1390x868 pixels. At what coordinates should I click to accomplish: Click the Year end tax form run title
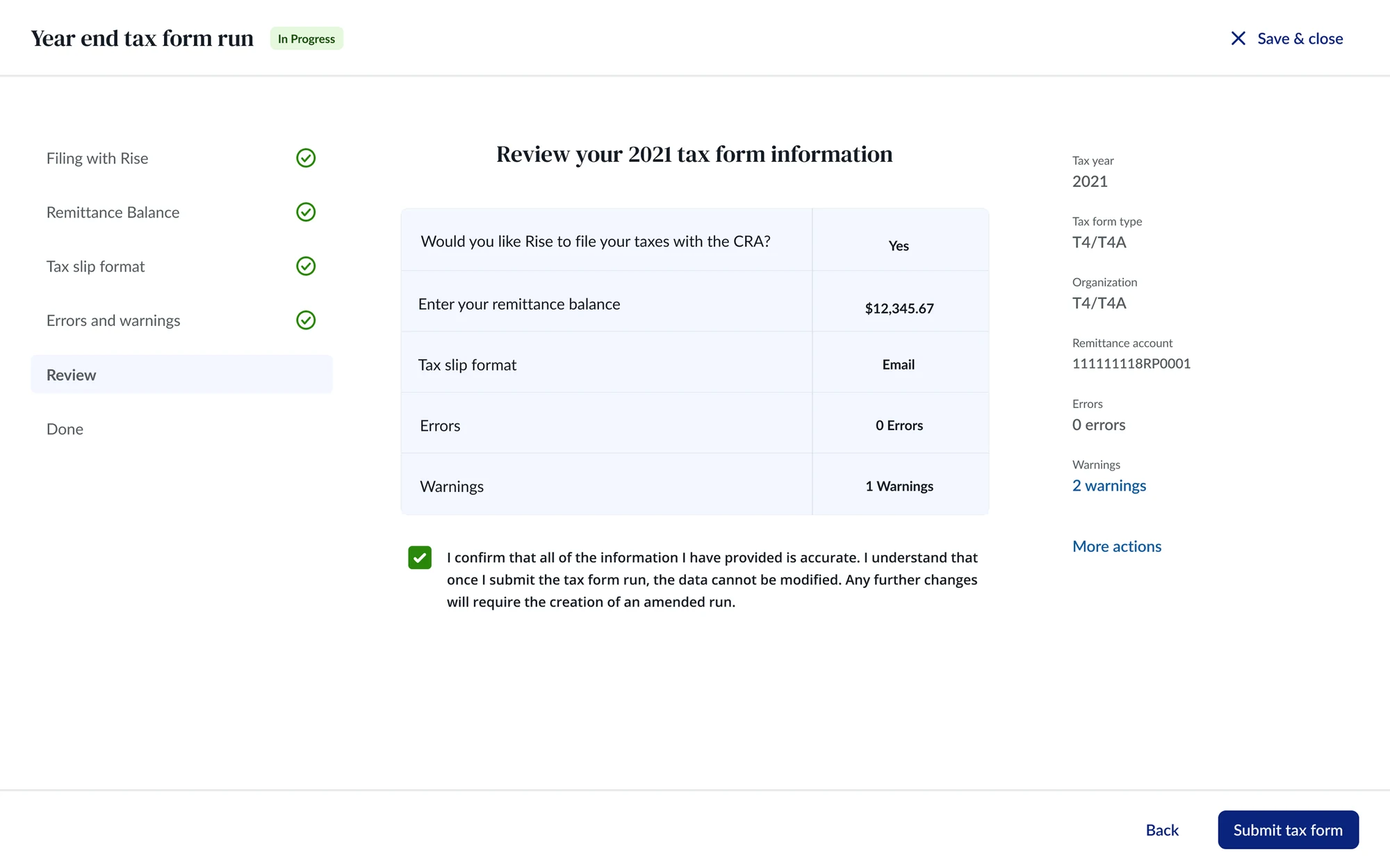[142, 38]
